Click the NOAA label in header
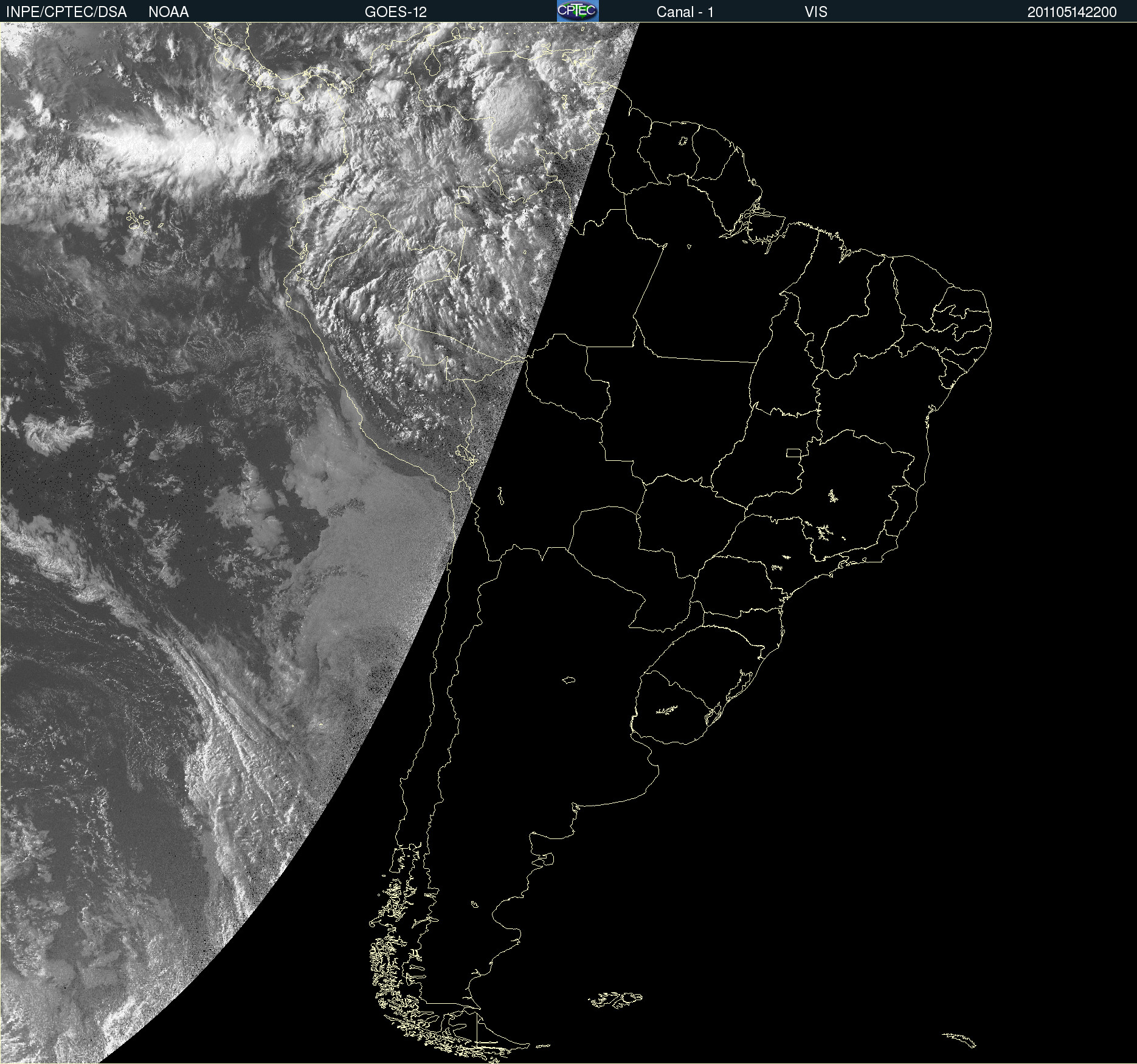 pyautogui.click(x=168, y=12)
